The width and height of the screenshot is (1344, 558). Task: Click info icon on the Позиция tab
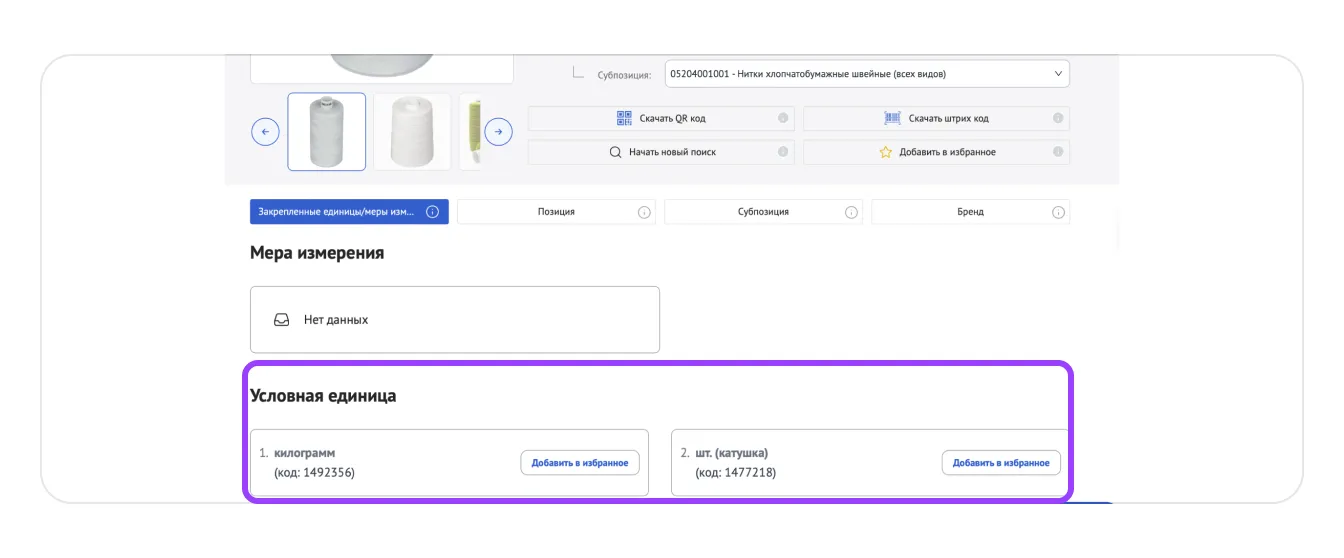point(644,212)
